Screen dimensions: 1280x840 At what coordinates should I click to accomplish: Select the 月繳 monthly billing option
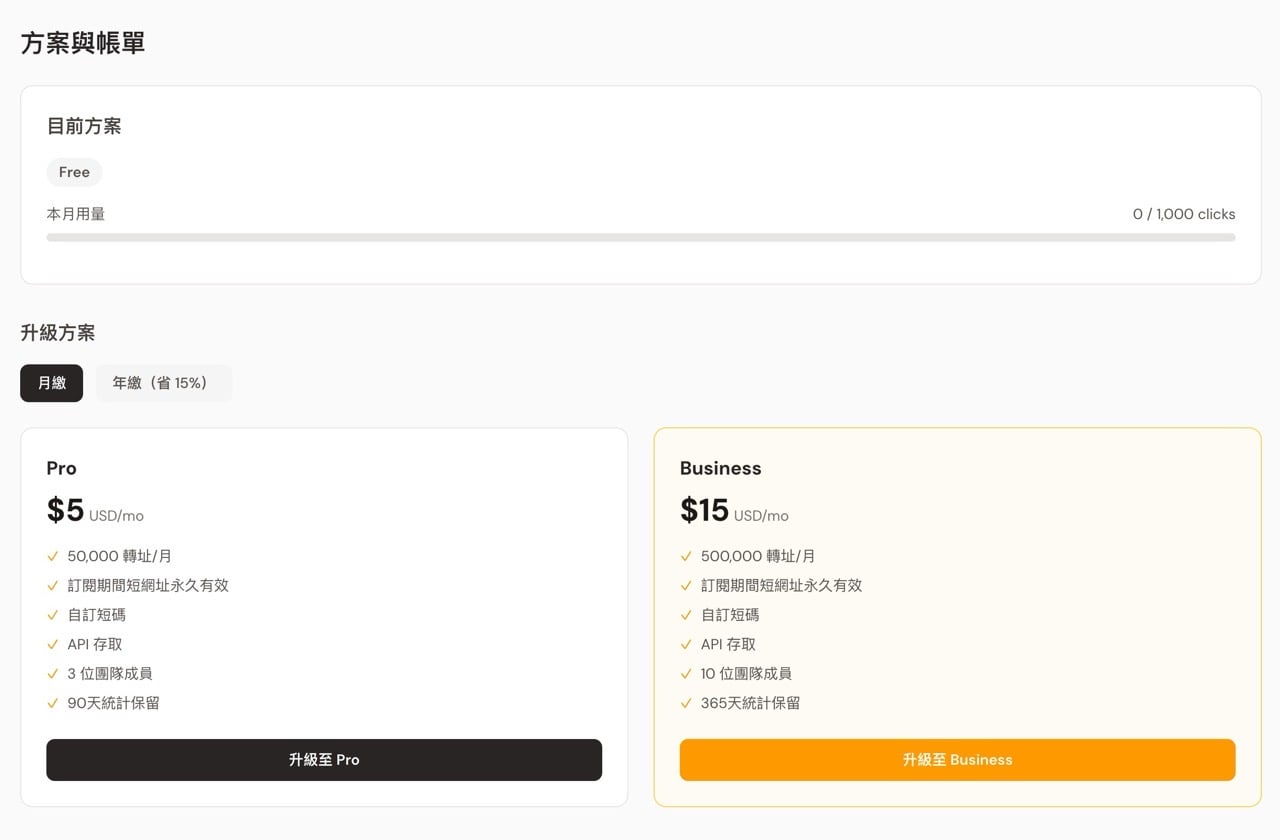click(52, 383)
